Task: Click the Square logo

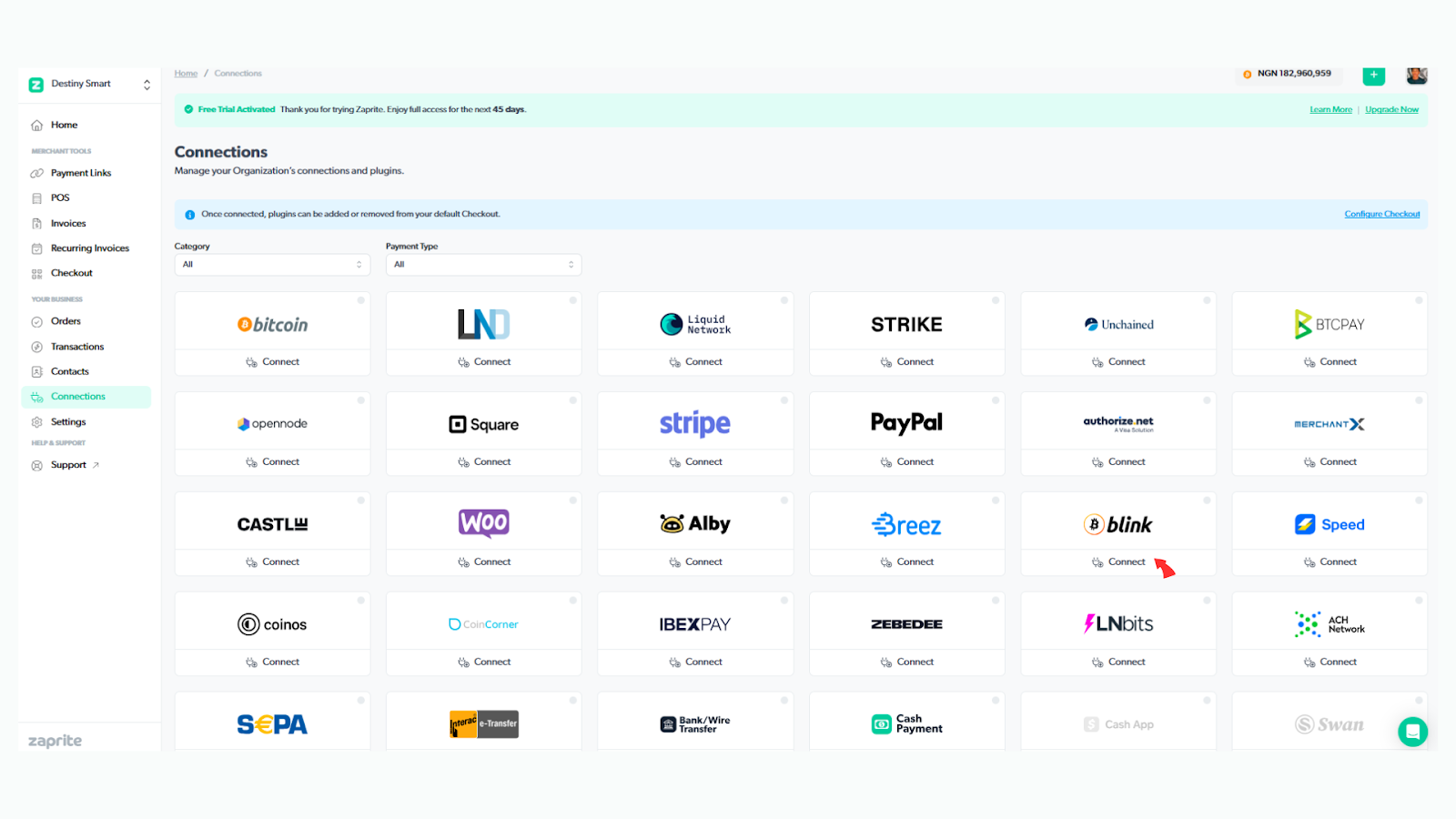Action: [x=483, y=425]
